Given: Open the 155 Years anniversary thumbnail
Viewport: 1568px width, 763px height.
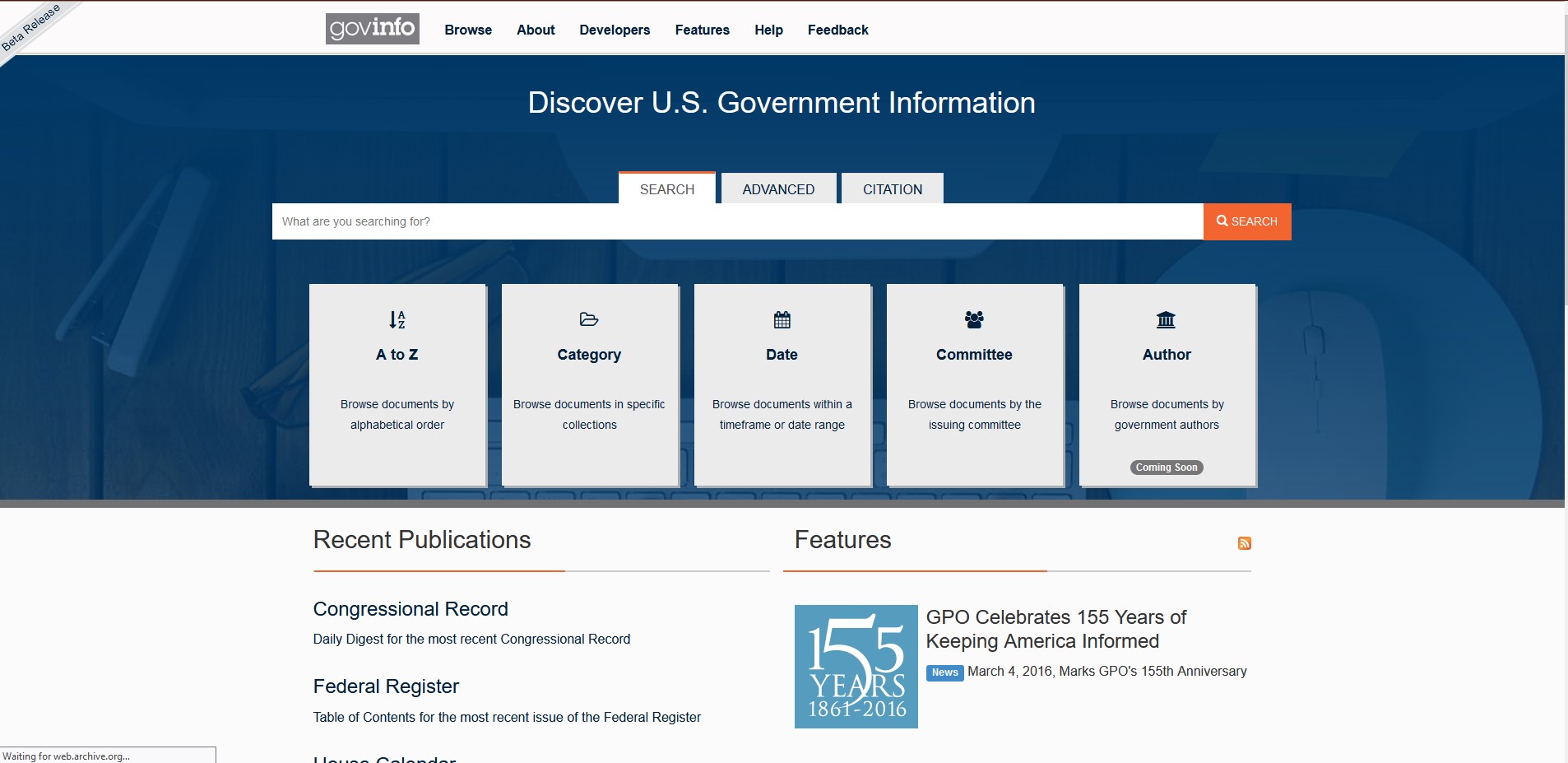Looking at the screenshot, I should pyautogui.click(x=856, y=667).
